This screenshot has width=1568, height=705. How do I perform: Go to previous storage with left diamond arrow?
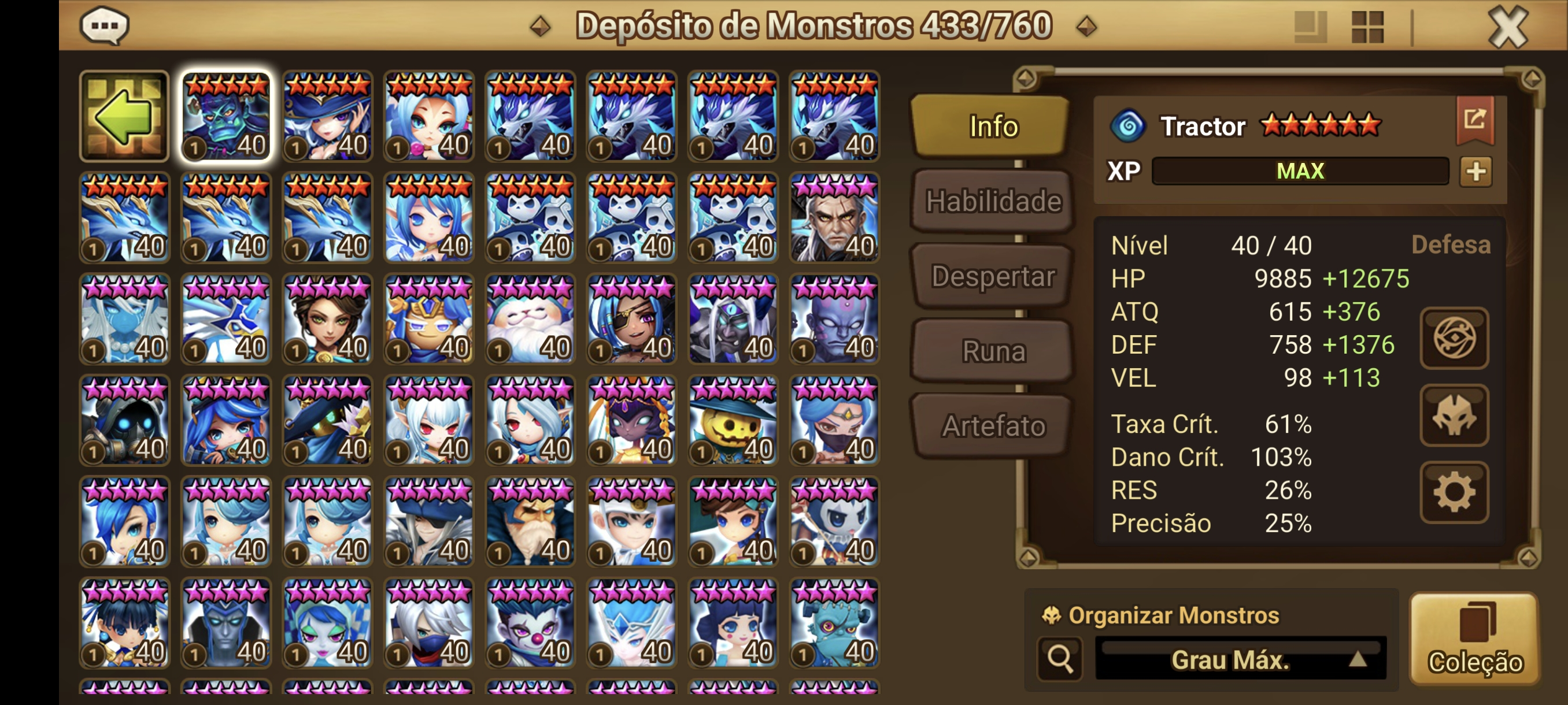tap(540, 26)
